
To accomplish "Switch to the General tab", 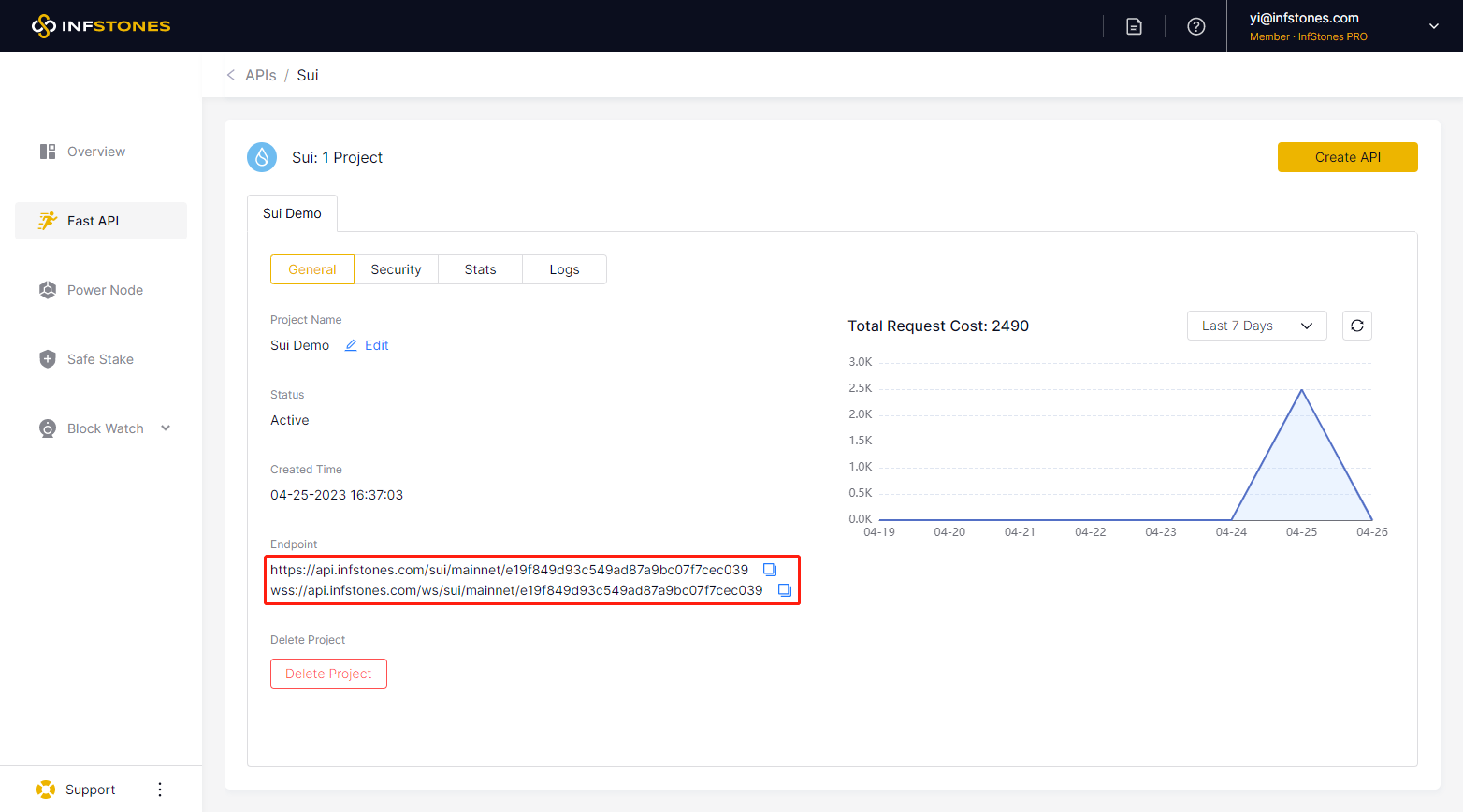I will 312,269.
